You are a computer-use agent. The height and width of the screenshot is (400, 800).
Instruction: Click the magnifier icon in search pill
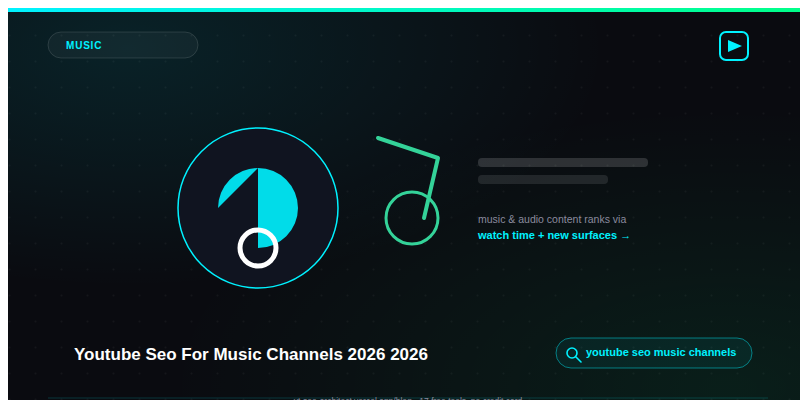pos(573,355)
